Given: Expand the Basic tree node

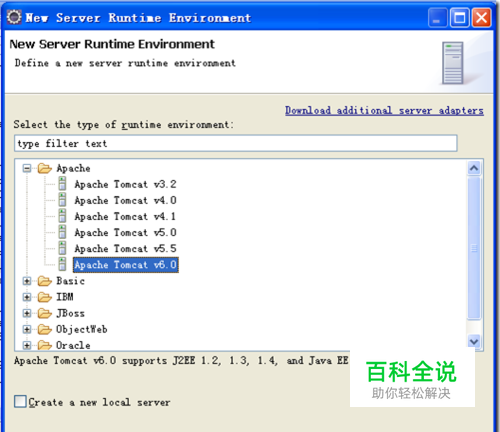Looking at the screenshot, I should tap(27, 281).
